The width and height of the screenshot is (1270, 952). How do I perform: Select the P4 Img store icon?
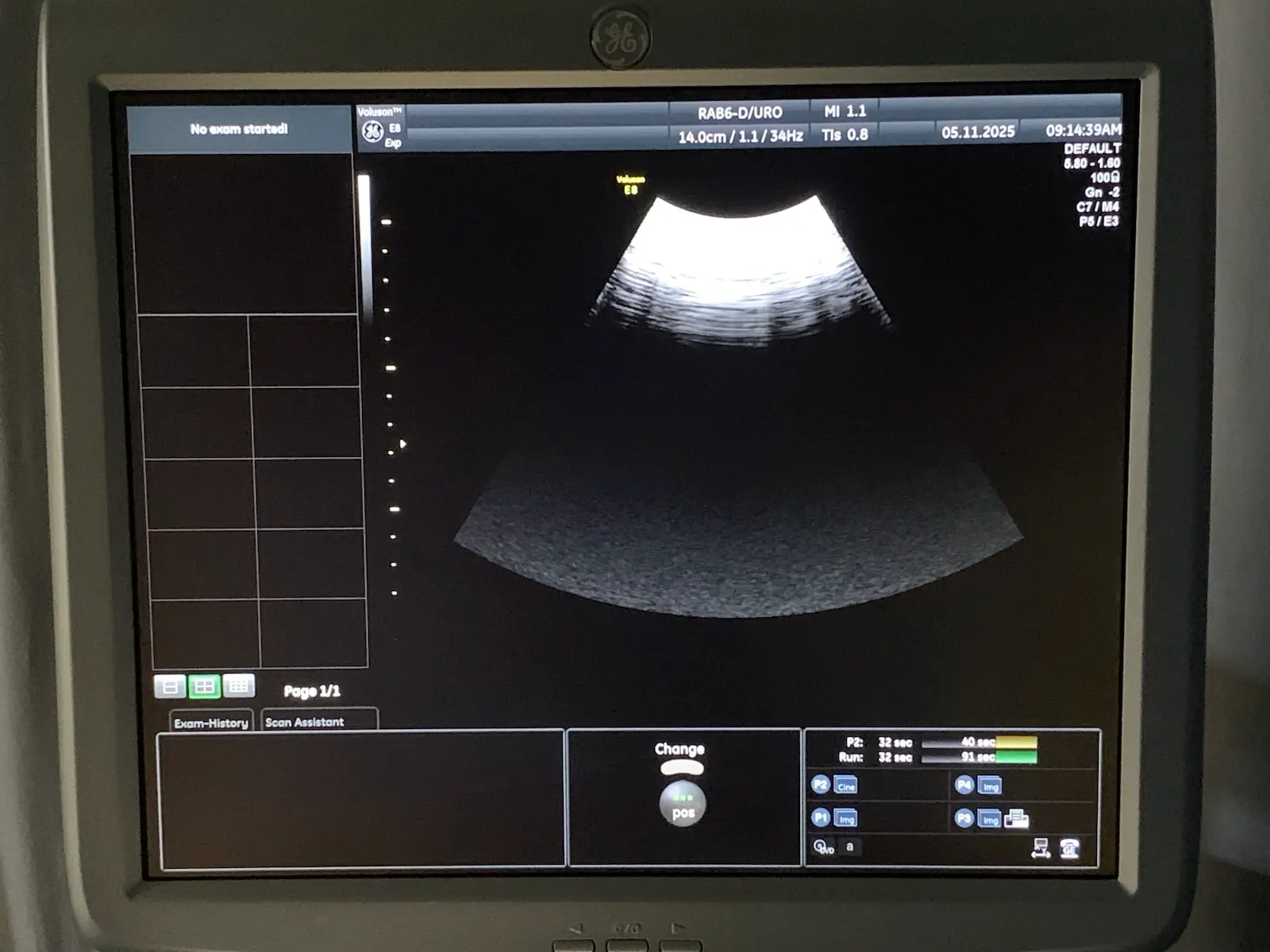[988, 785]
